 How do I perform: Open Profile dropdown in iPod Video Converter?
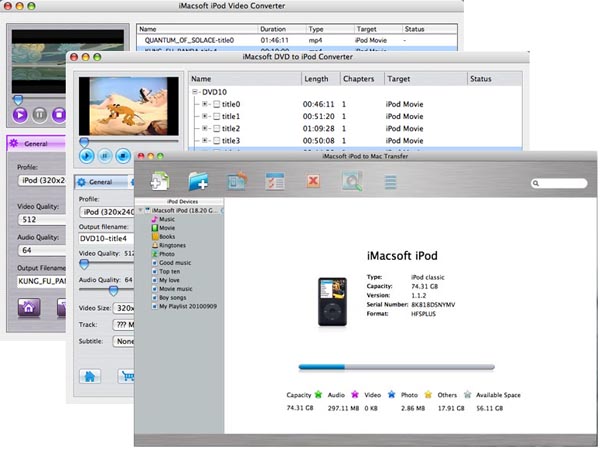coord(42,180)
